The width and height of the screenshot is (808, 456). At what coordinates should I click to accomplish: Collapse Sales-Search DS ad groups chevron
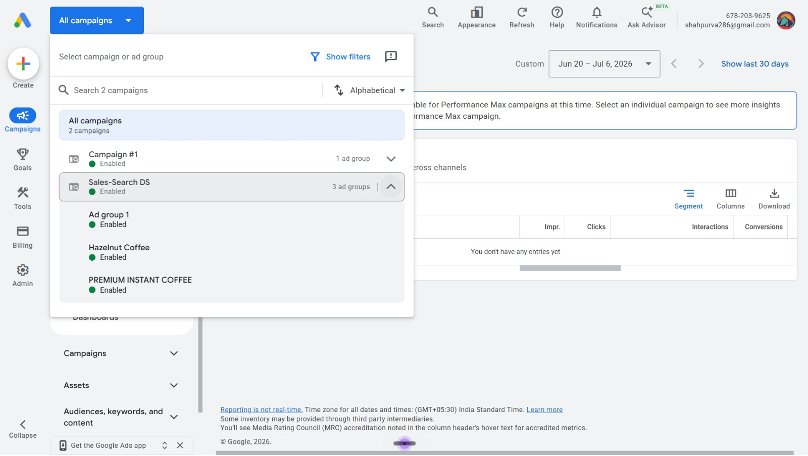[391, 187]
